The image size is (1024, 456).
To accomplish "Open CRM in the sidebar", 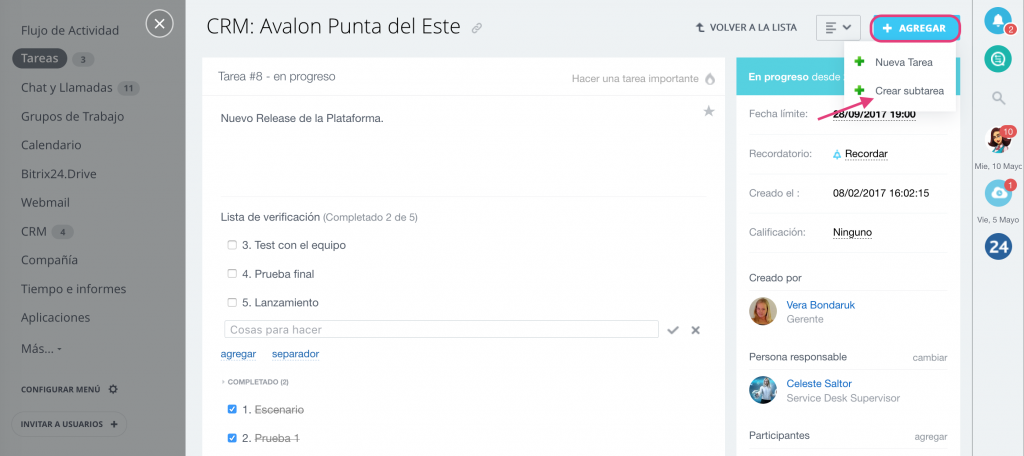I will [34, 231].
